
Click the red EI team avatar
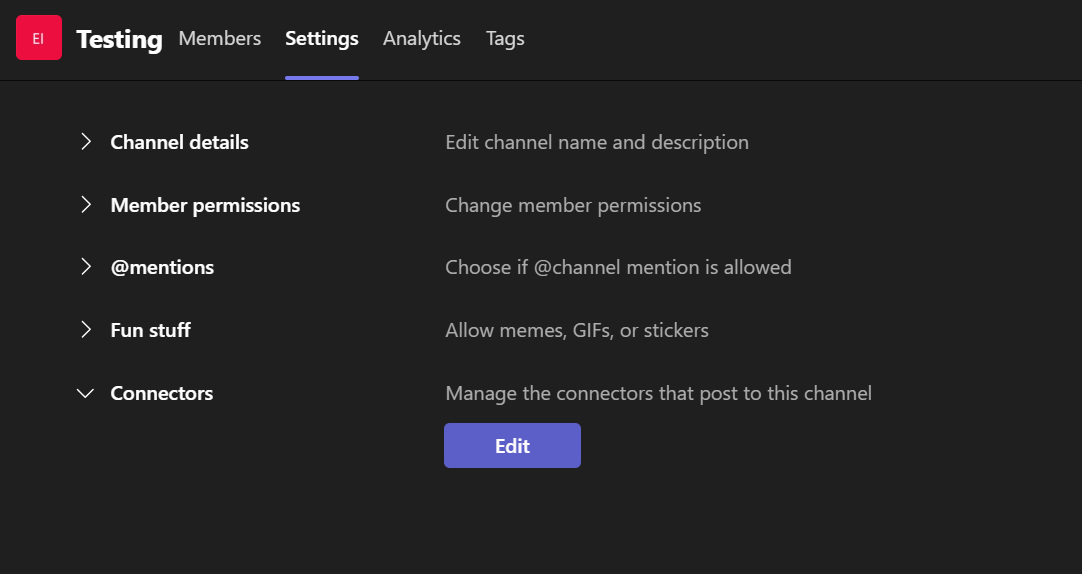coord(38,38)
